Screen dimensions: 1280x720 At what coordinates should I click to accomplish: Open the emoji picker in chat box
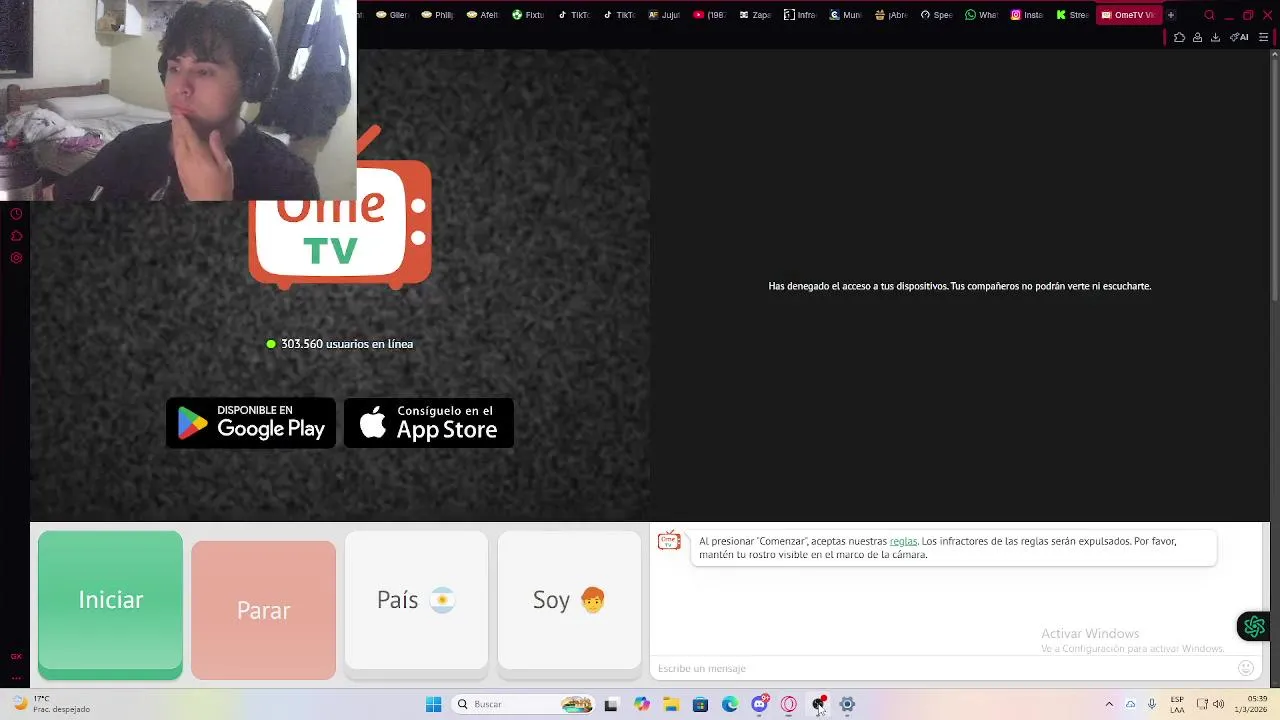click(1246, 668)
